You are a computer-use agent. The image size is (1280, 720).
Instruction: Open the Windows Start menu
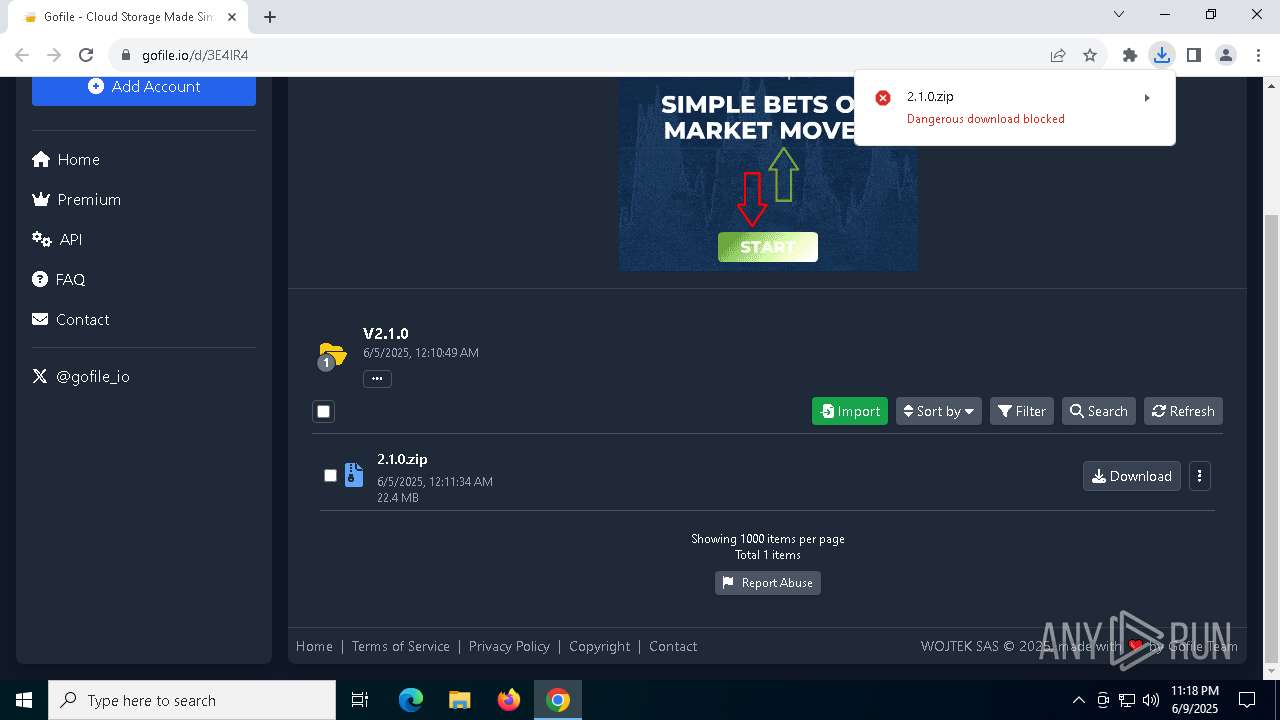coord(24,700)
